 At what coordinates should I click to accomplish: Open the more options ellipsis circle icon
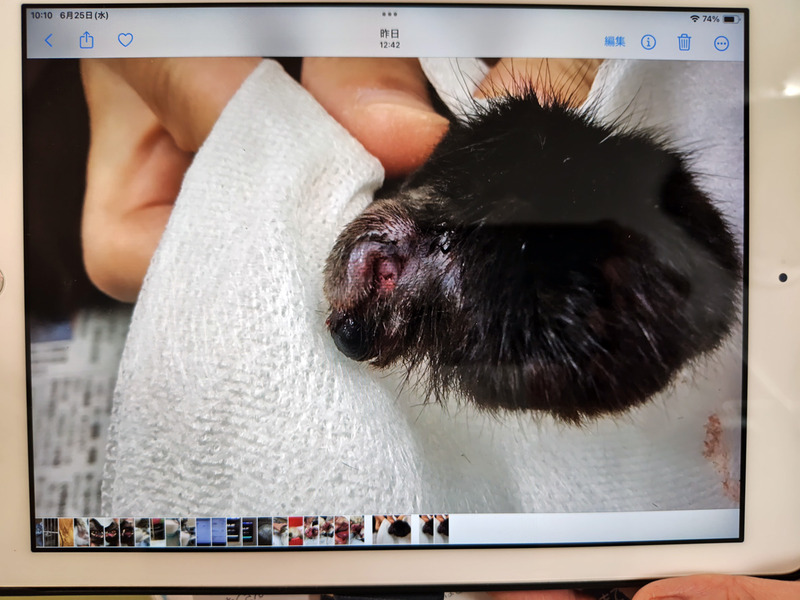tap(721, 44)
